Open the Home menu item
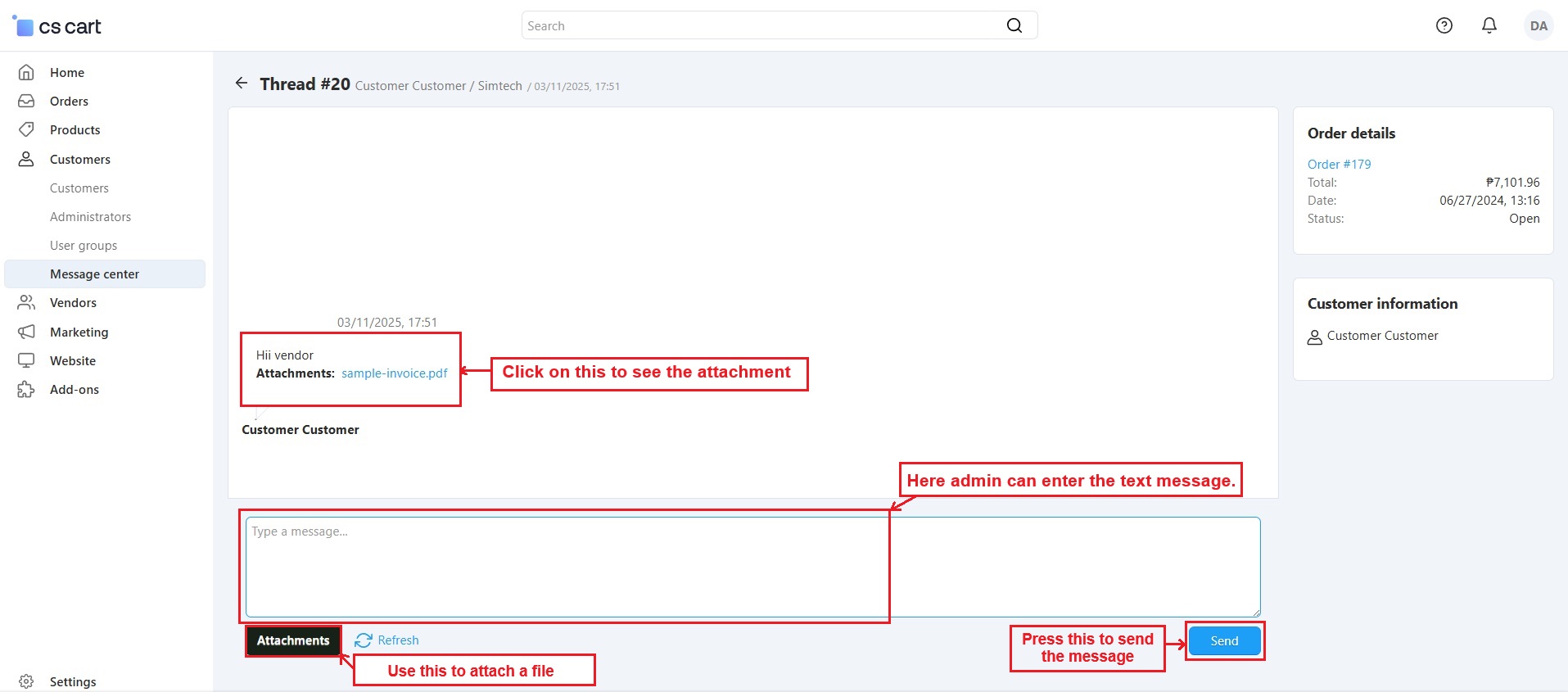Viewport: 1568px width, 692px height. coord(67,73)
